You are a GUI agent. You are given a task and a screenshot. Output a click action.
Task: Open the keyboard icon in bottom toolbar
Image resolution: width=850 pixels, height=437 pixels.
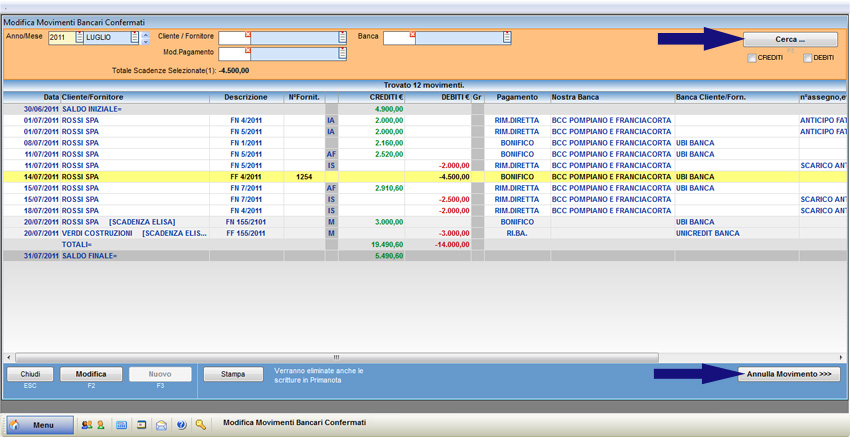[122, 425]
